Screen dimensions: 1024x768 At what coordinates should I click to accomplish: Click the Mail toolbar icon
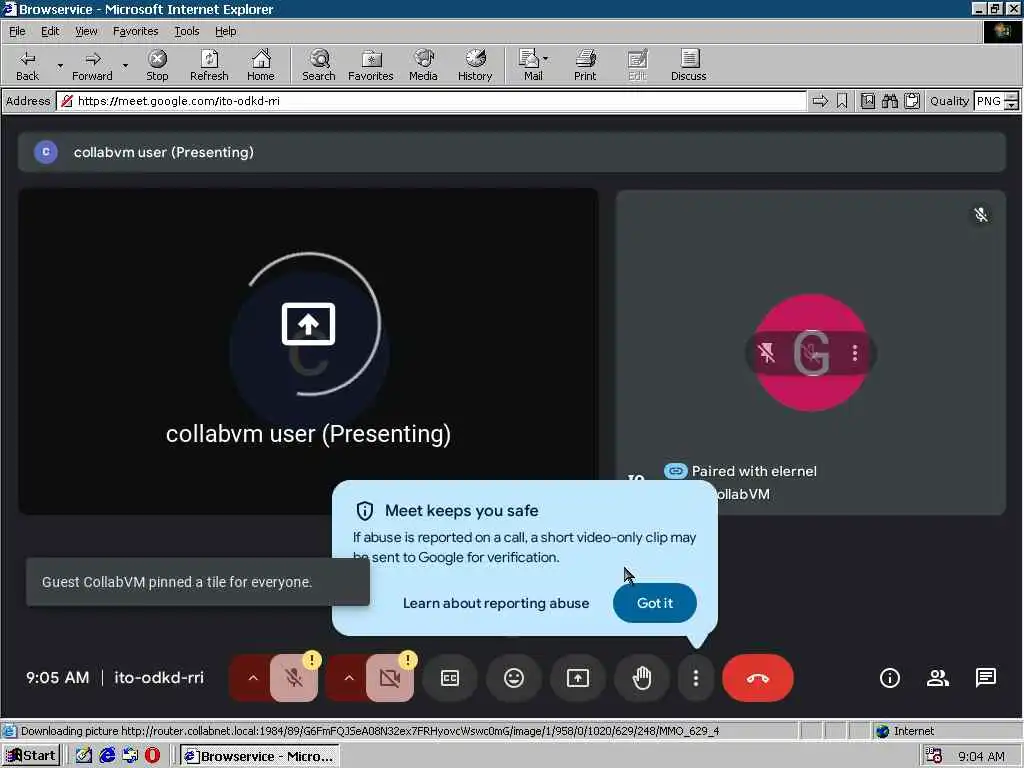point(532,65)
